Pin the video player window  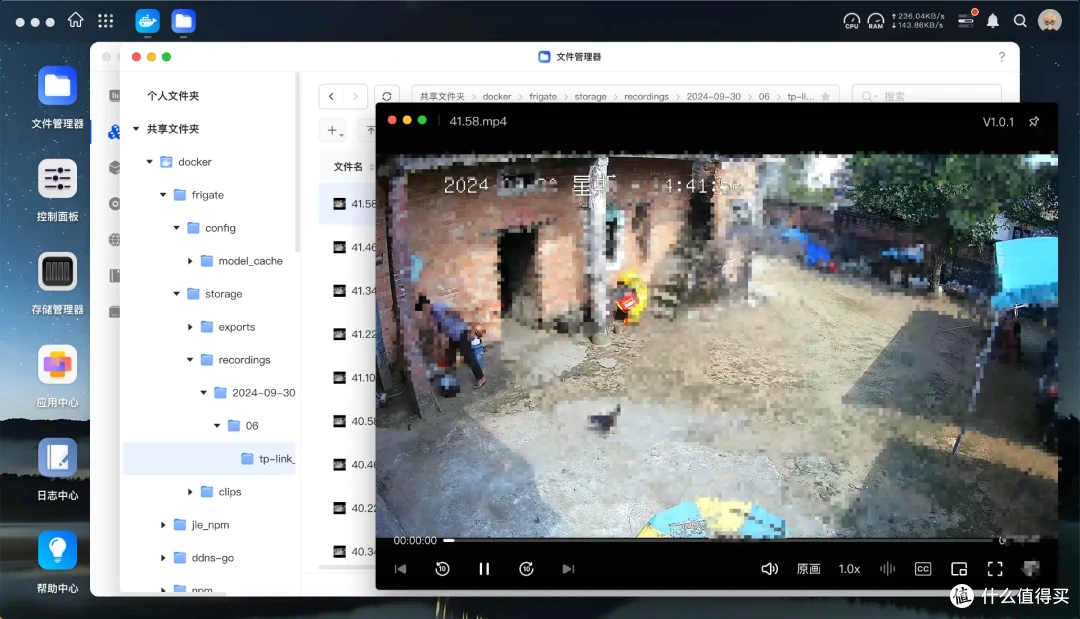pyautogui.click(x=1034, y=121)
